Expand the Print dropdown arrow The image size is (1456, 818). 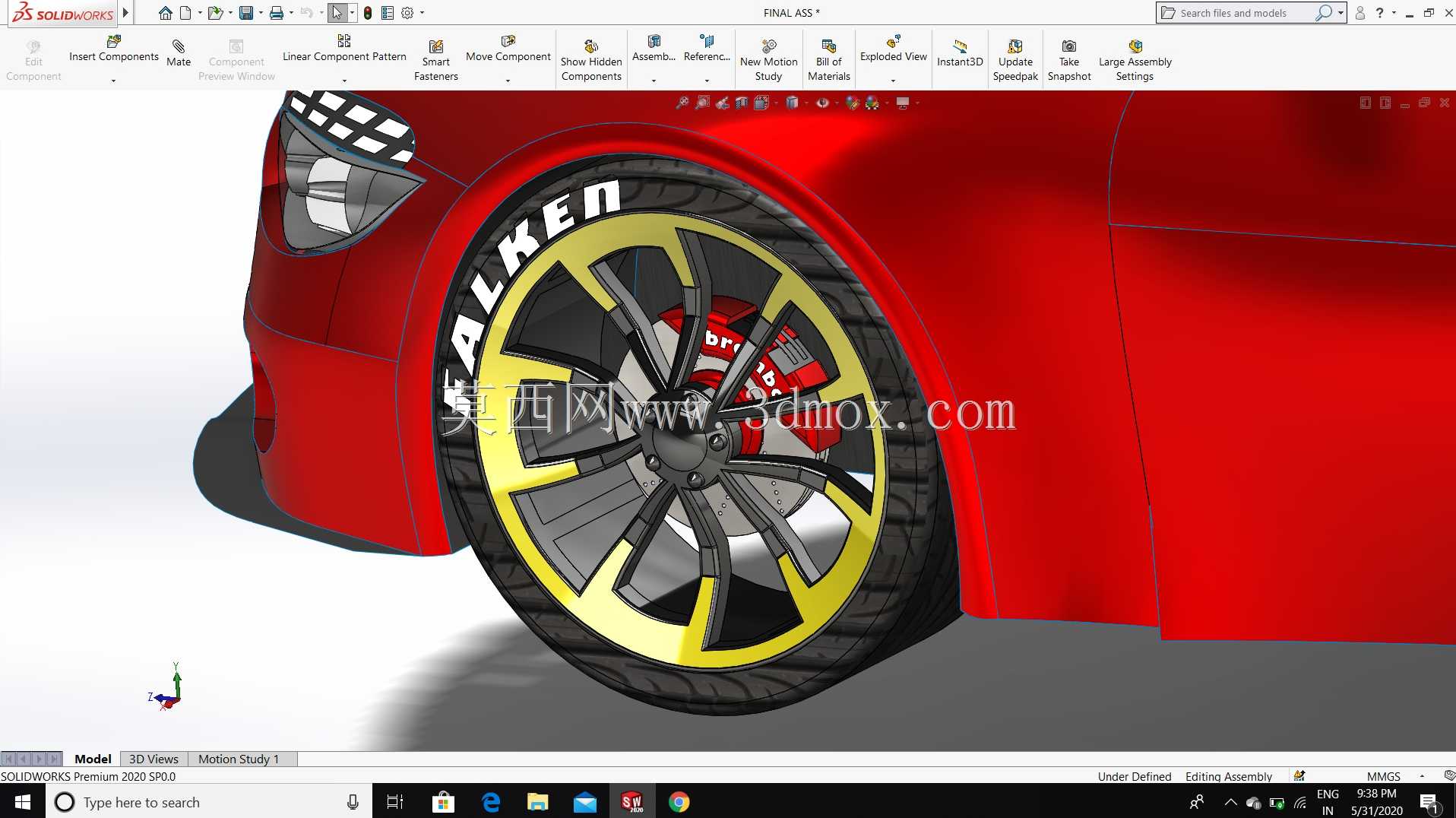[x=291, y=13]
